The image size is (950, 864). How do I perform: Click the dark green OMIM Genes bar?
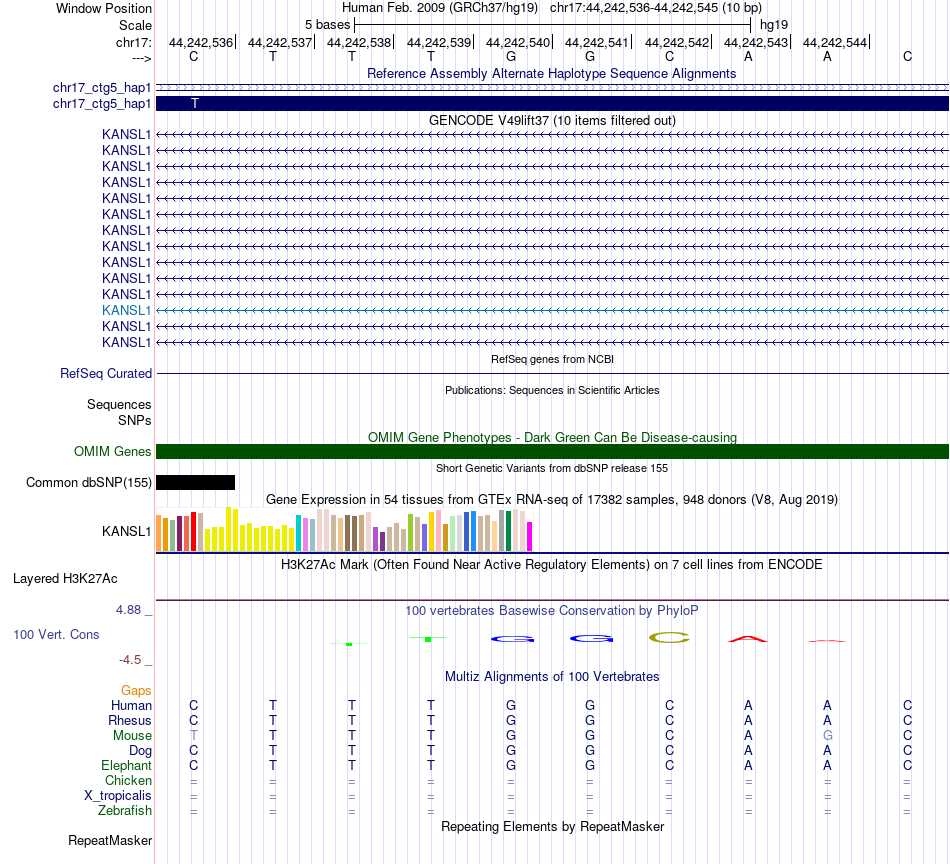(x=552, y=451)
